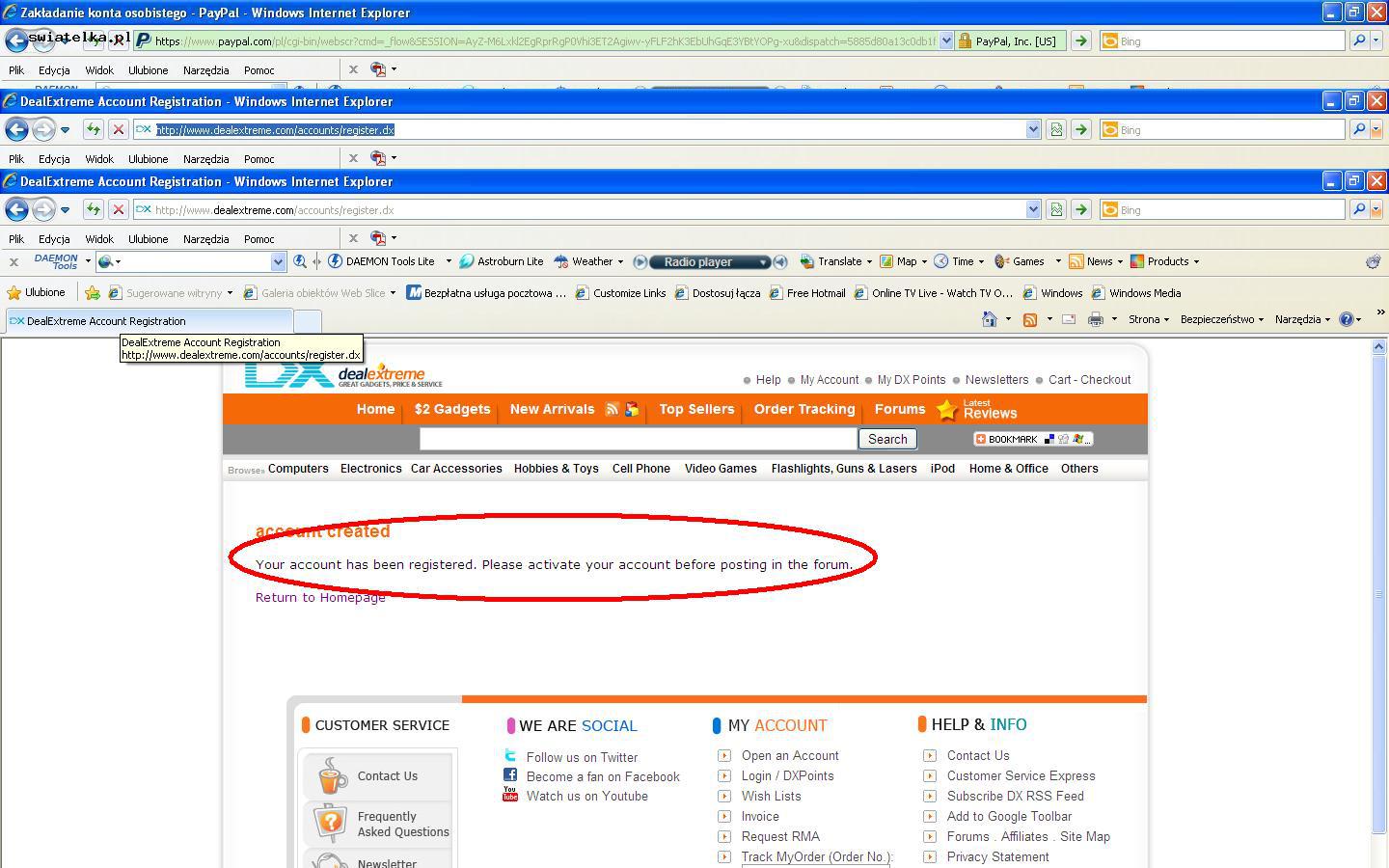Close the DAEMON Tools toolbar with its X

click(14, 261)
